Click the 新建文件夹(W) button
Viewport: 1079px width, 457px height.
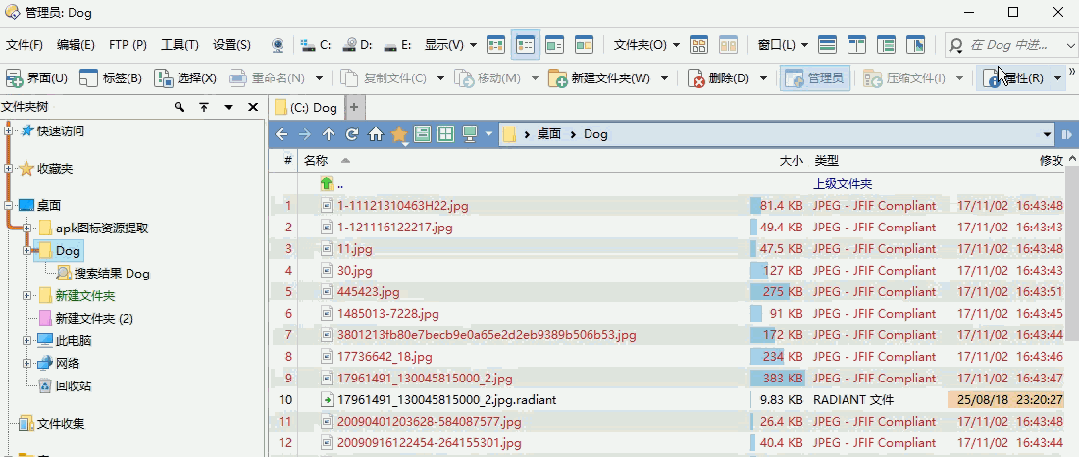599,78
